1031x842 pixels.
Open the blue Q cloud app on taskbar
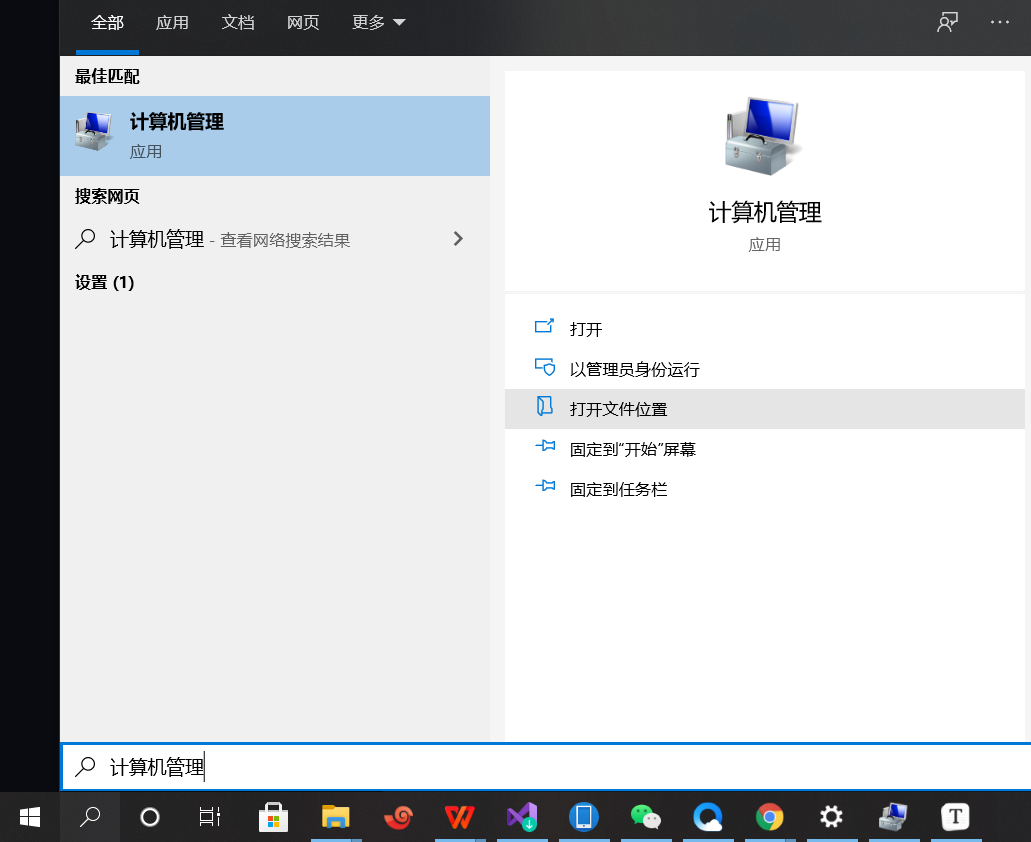tap(707, 817)
